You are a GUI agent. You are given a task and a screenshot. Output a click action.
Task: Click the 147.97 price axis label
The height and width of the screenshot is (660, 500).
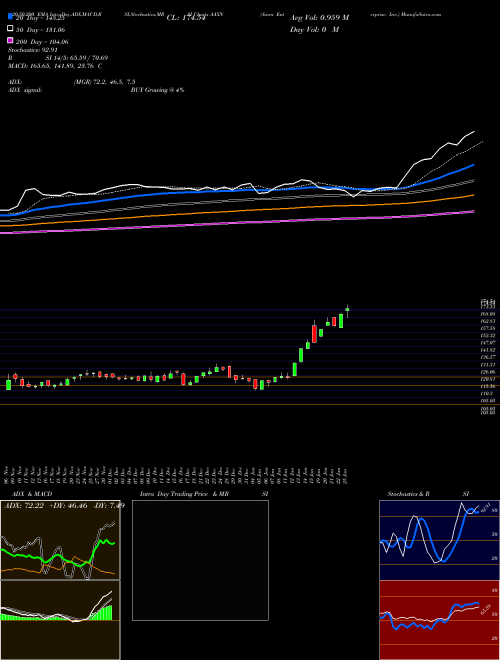[487, 343]
